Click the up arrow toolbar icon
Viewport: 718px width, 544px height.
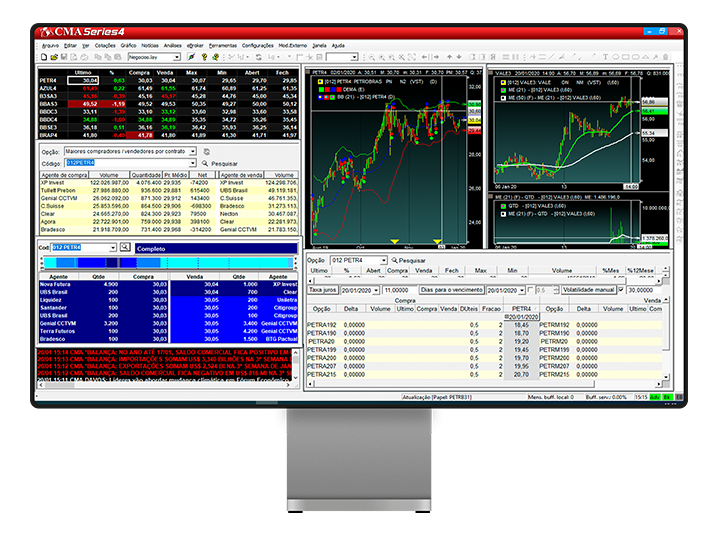[450, 57]
